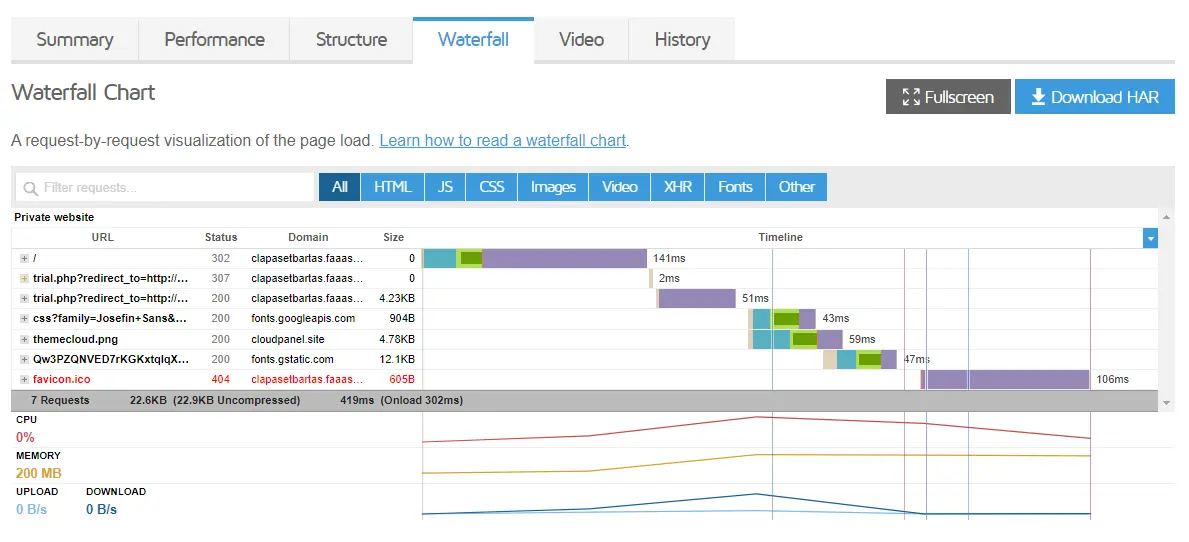Viewport: 1189px width, 542px height.
Task: Select the favicon.ico URL text
Action: pyautogui.click(x=62, y=379)
